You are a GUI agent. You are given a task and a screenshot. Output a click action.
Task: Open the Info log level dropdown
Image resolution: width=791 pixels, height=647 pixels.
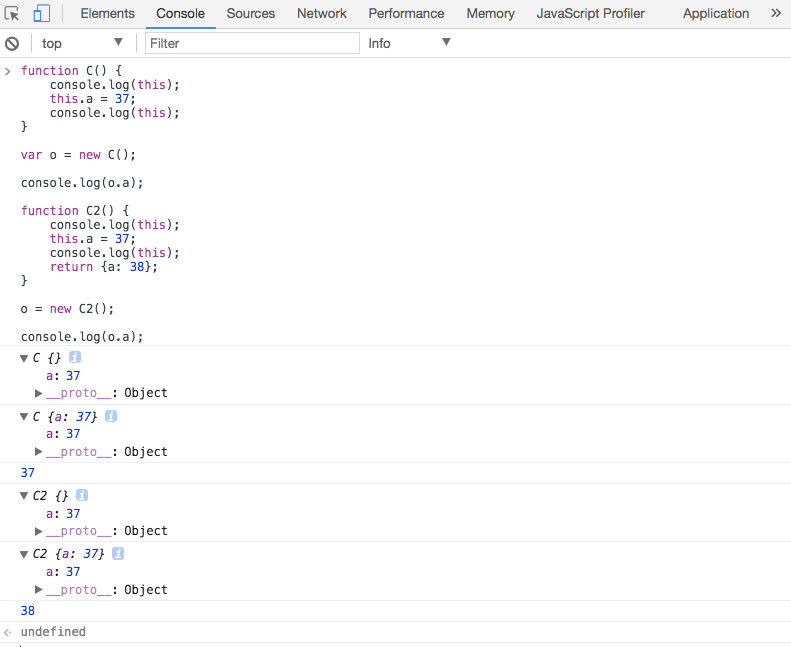(409, 43)
